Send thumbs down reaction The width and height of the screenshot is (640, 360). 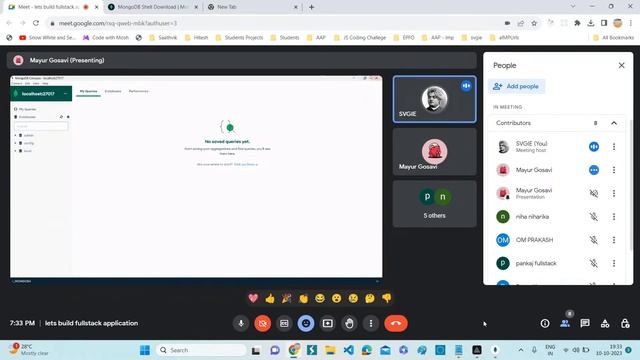(387, 298)
